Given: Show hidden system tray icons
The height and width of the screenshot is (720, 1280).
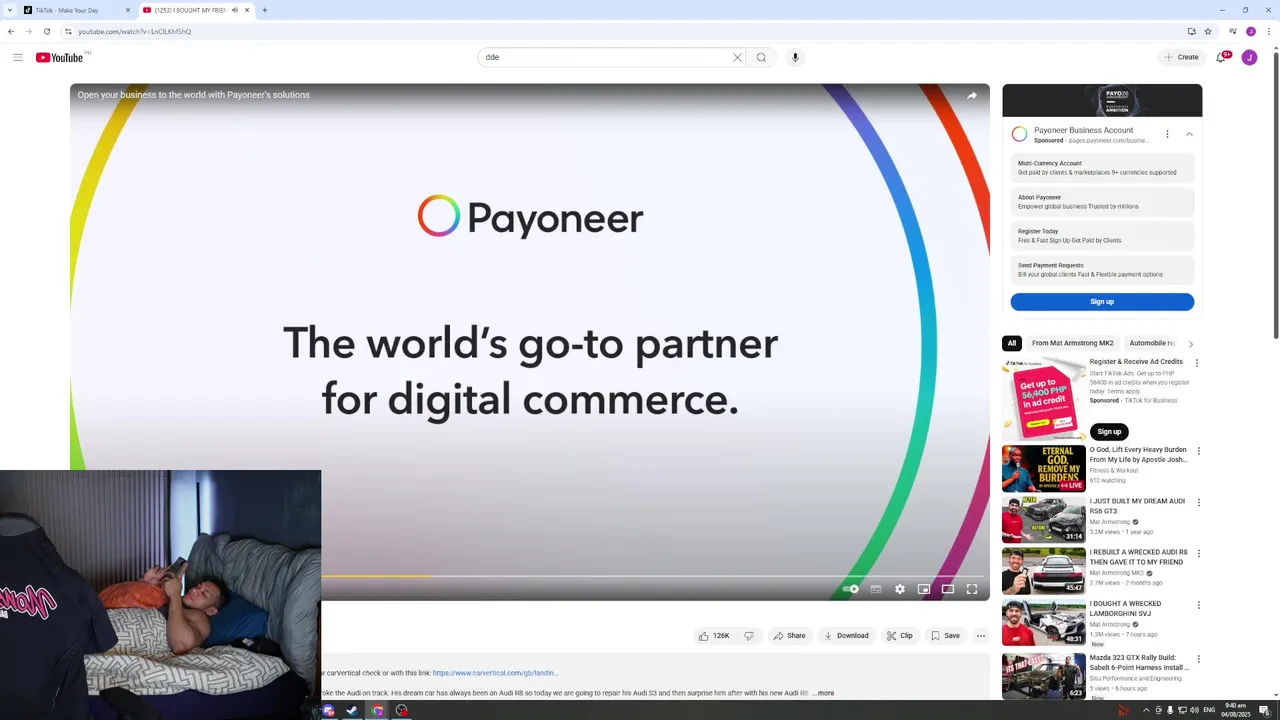Looking at the screenshot, I should (x=1146, y=711).
